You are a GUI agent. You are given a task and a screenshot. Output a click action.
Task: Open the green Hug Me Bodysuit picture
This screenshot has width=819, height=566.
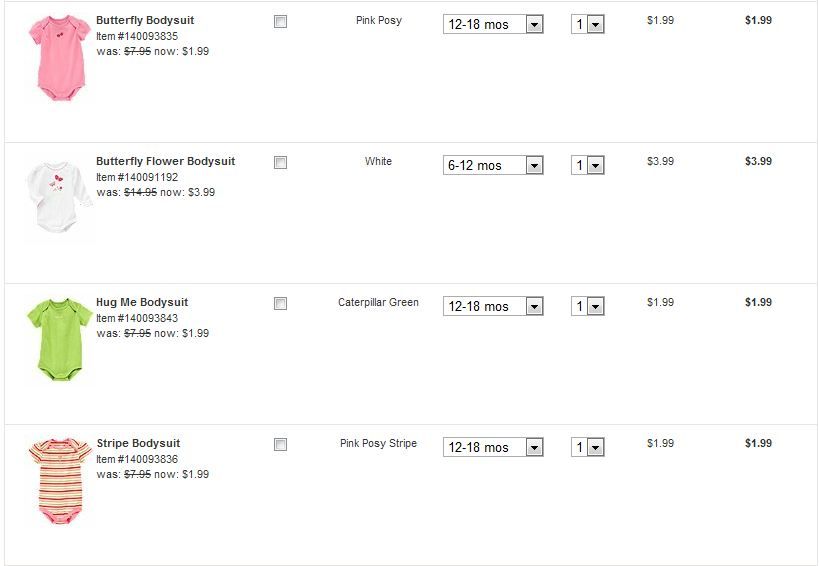point(57,338)
